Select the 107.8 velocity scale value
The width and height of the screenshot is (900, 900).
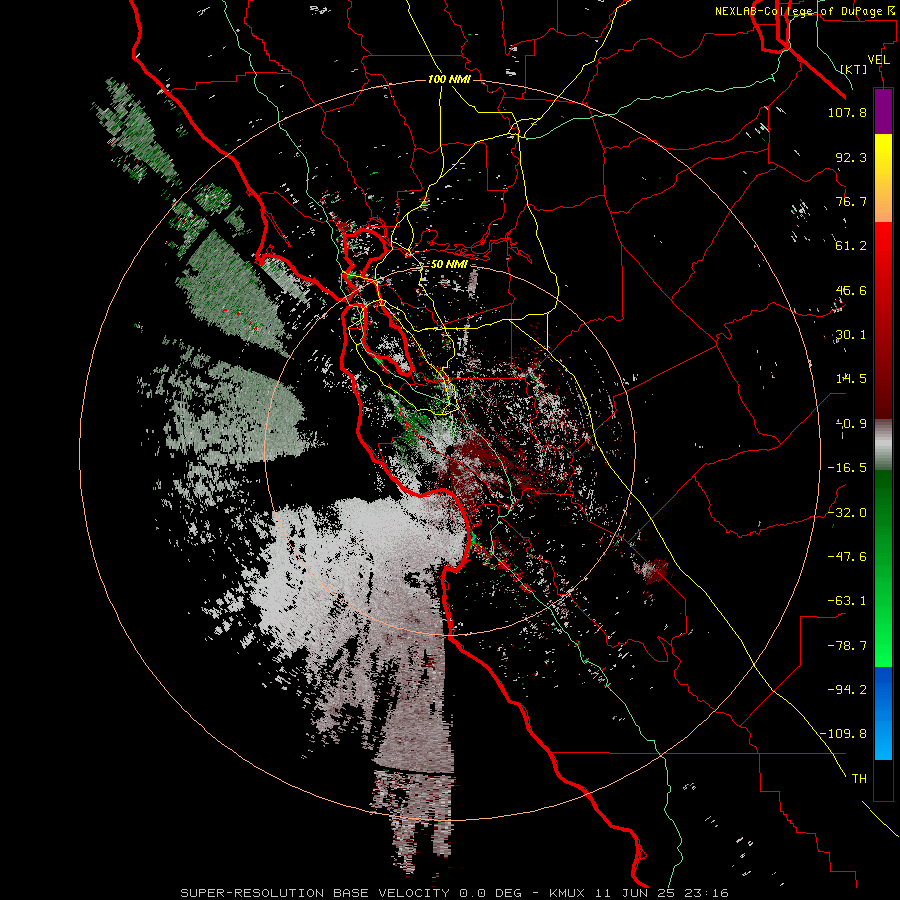(847, 112)
